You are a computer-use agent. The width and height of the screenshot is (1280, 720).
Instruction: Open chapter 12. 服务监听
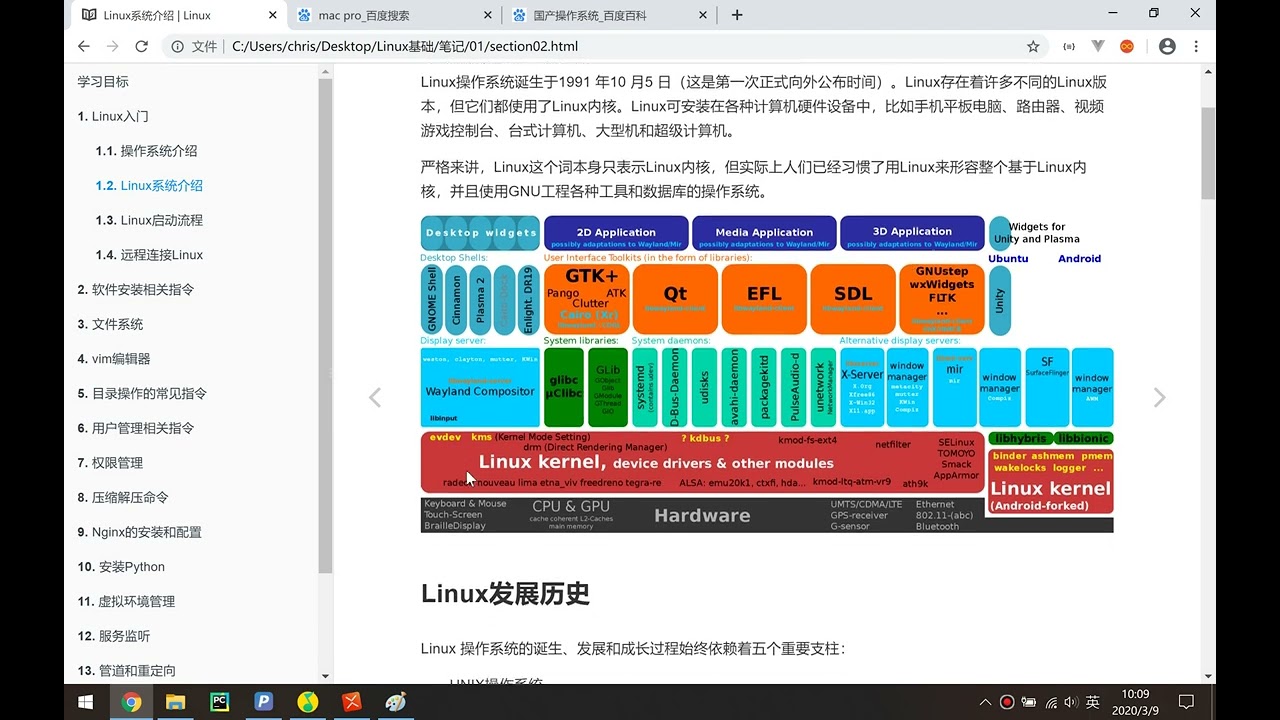114,636
